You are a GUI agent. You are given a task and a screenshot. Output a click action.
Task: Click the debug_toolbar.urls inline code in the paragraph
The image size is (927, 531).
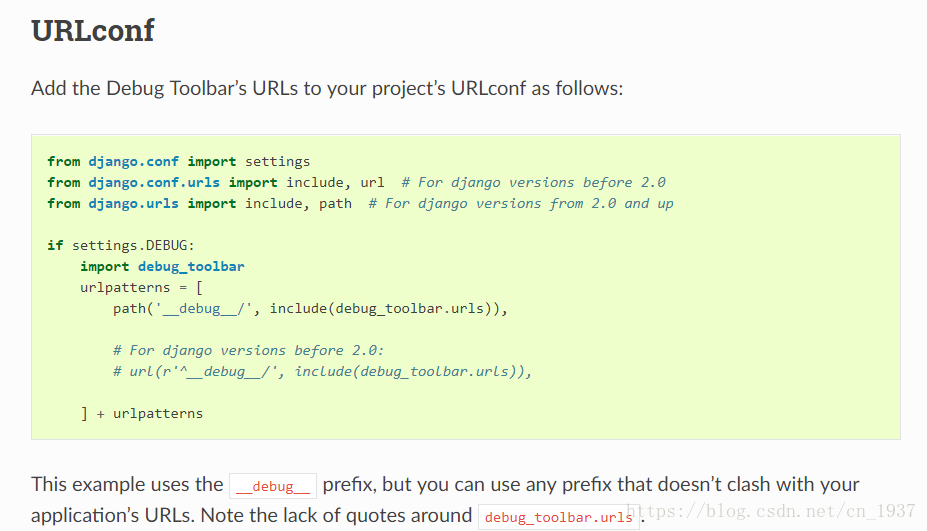tap(558, 517)
